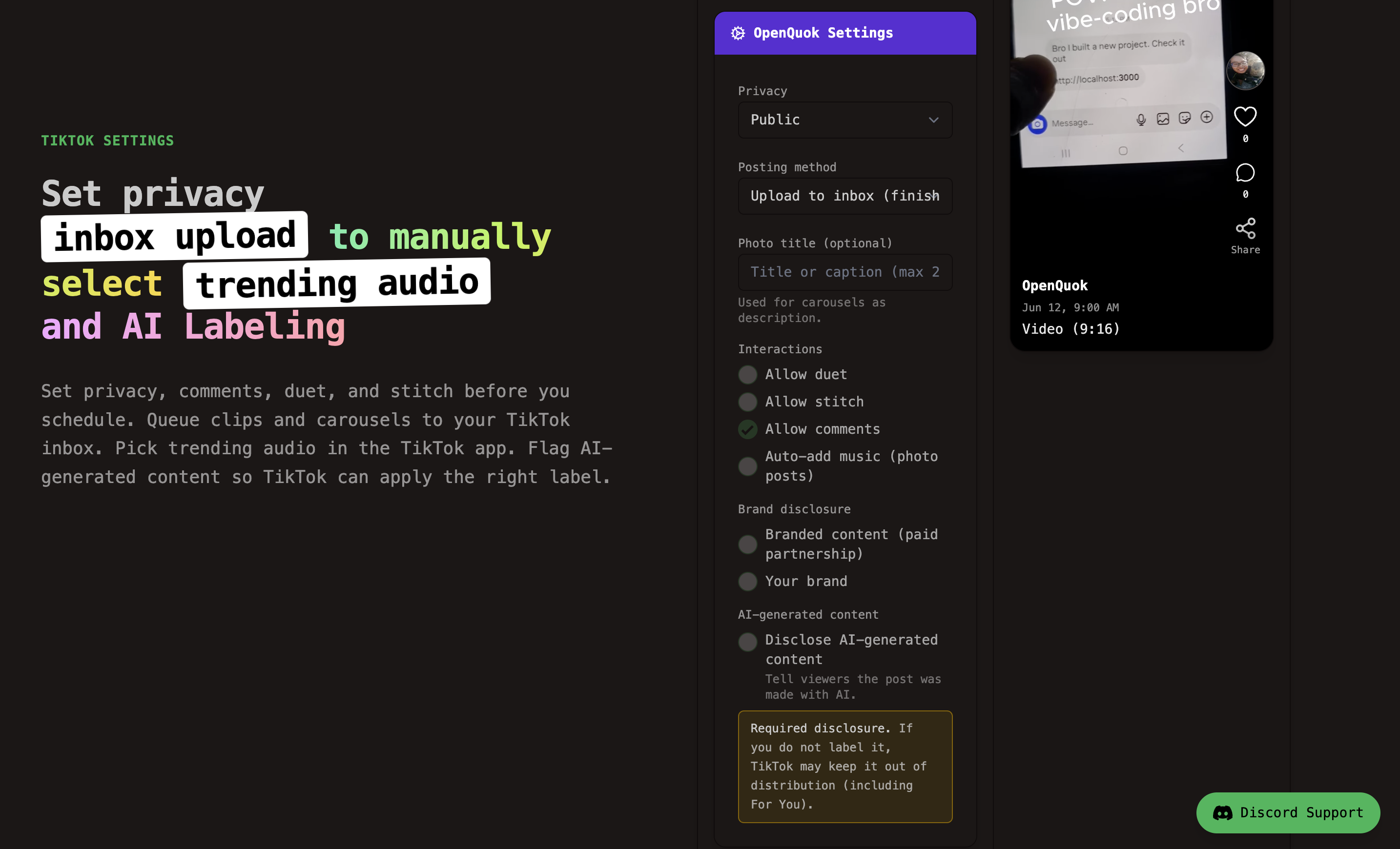The width and height of the screenshot is (1400, 849).
Task: Enable the Allow stitch checkbox
Action: tap(747, 402)
